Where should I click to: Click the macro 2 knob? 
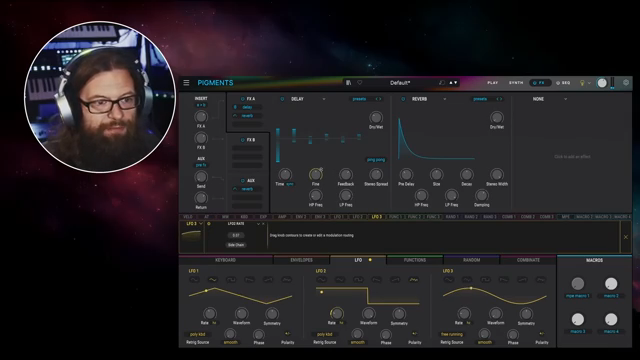point(611,284)
